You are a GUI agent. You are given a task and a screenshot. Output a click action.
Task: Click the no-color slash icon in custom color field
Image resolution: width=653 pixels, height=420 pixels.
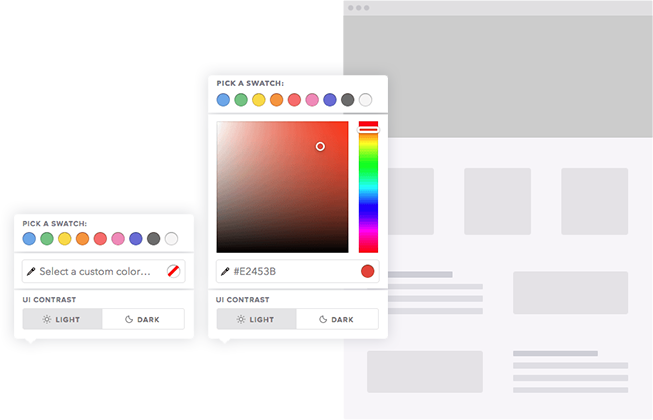click(174, 271)
